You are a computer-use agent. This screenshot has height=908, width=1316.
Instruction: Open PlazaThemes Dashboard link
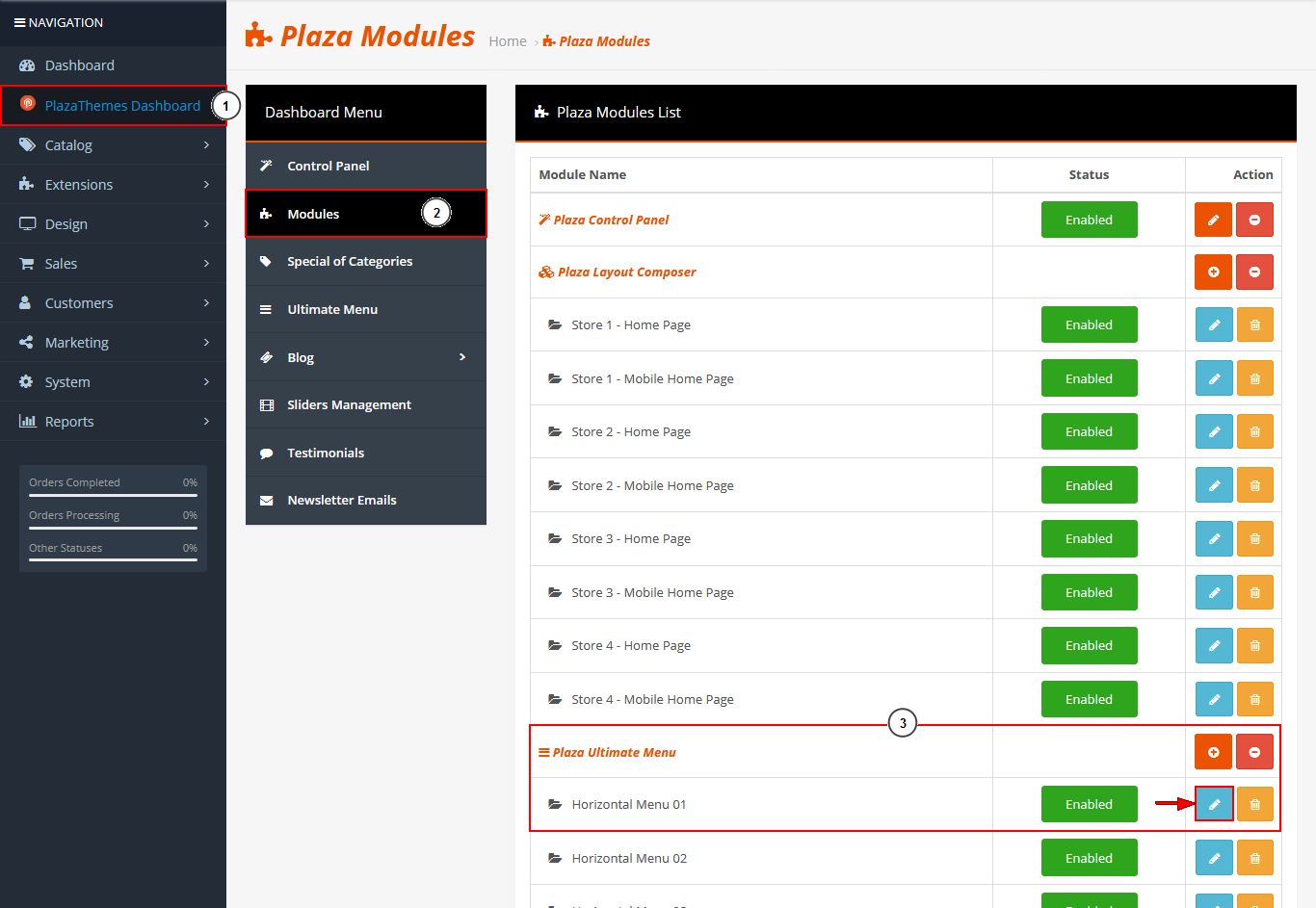(113, 106)
